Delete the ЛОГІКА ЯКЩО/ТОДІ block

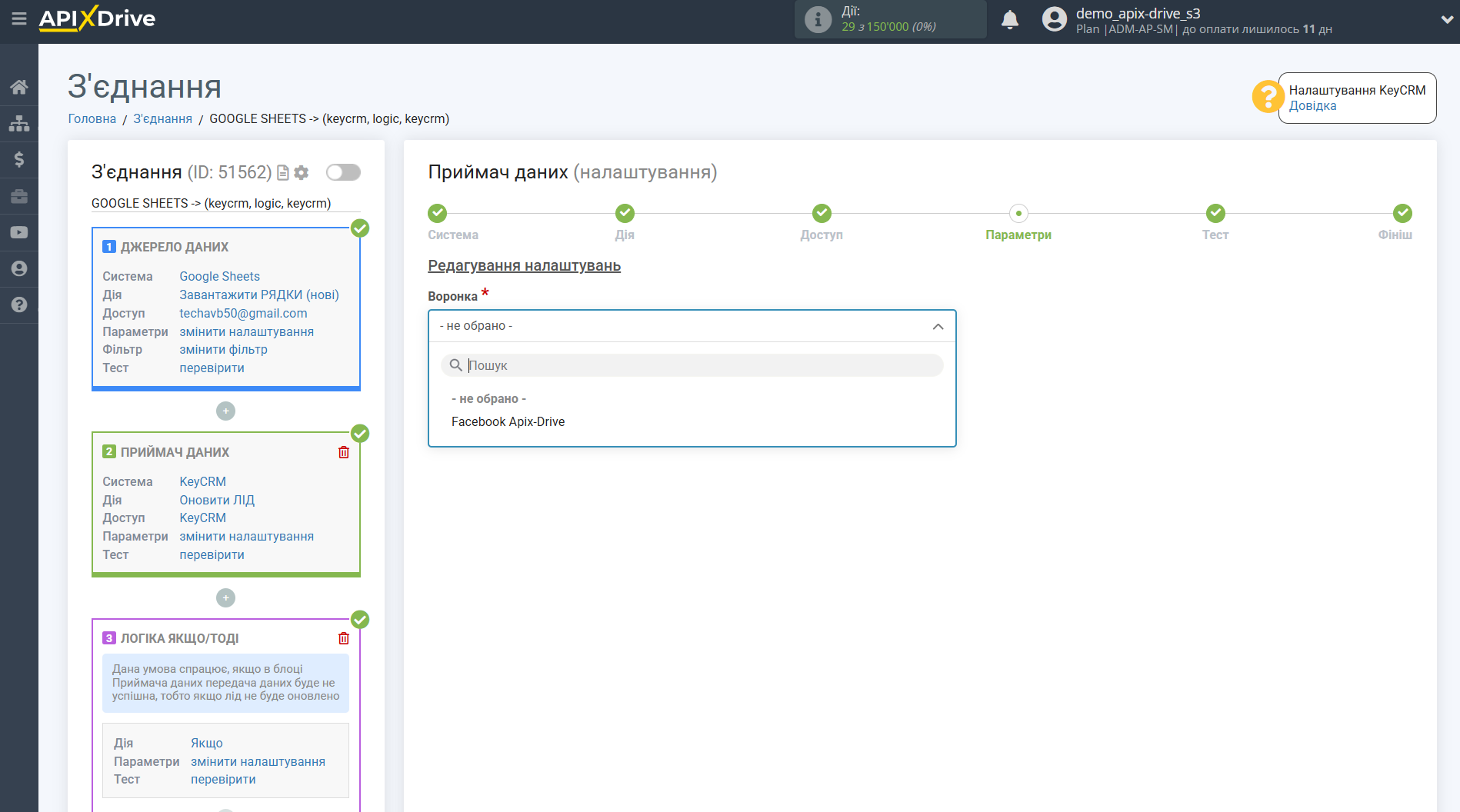344,638
